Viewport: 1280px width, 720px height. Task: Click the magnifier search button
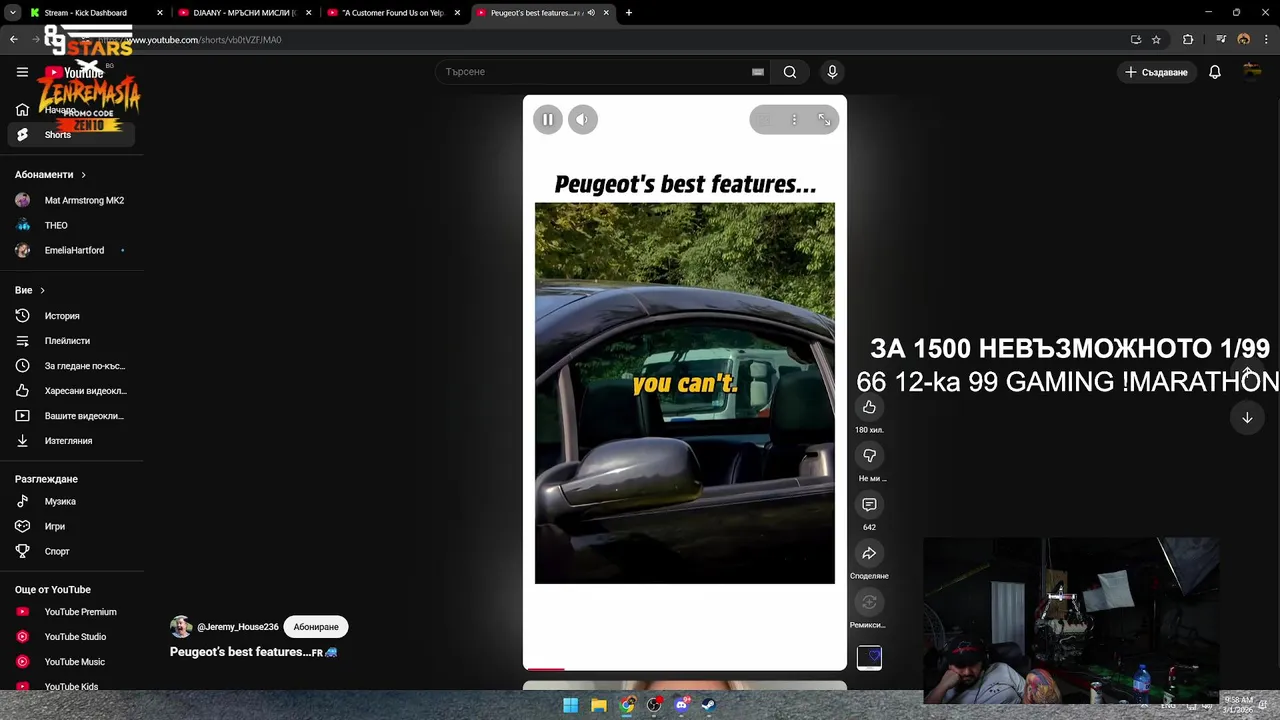790,72
